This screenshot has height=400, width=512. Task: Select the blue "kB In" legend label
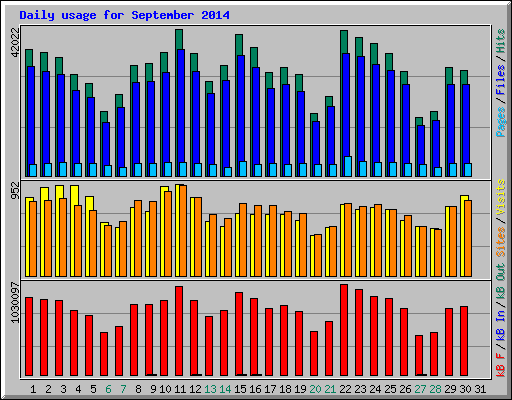(x=501, y=325)
